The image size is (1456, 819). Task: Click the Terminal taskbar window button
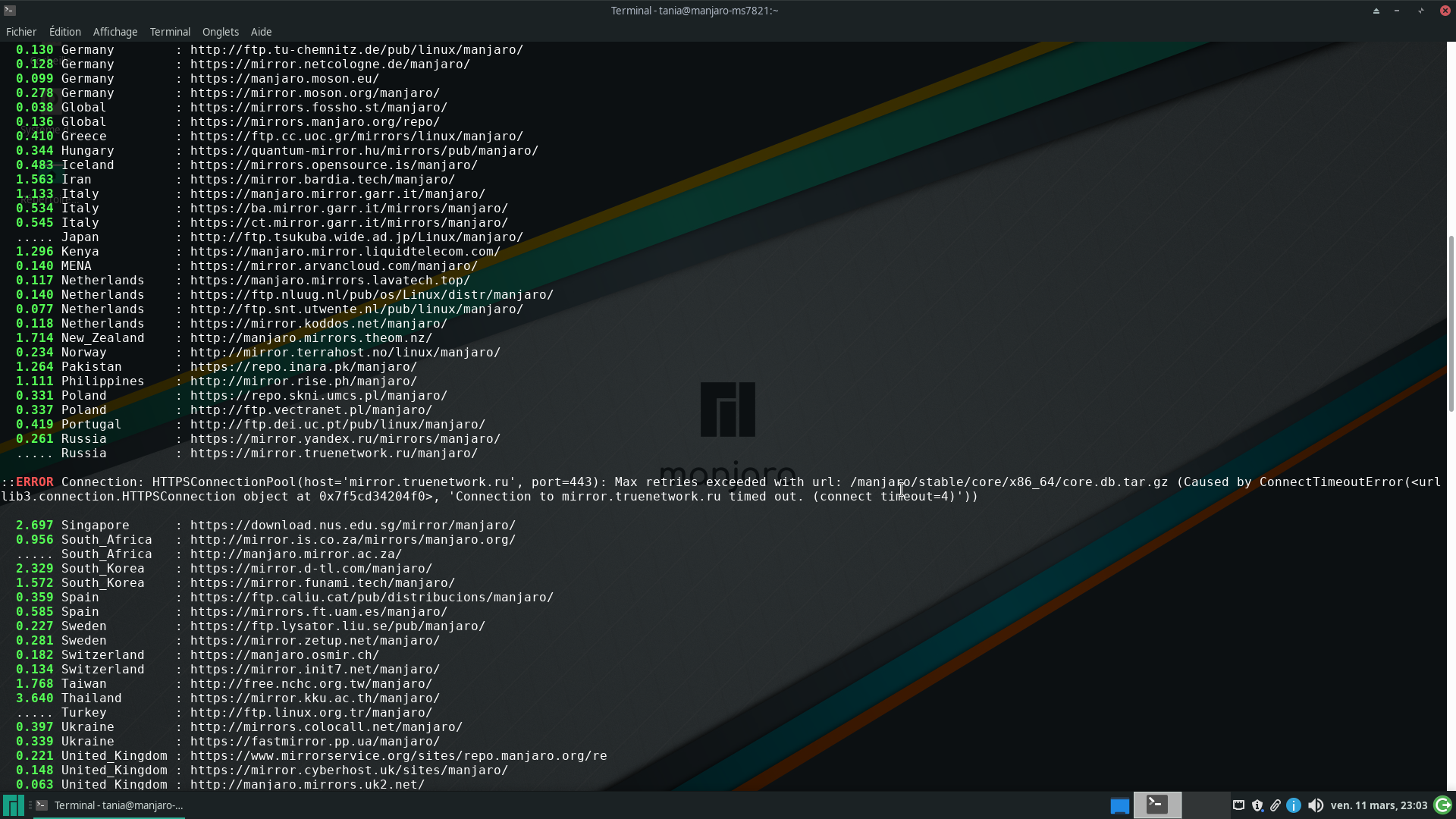coord(110,805)
